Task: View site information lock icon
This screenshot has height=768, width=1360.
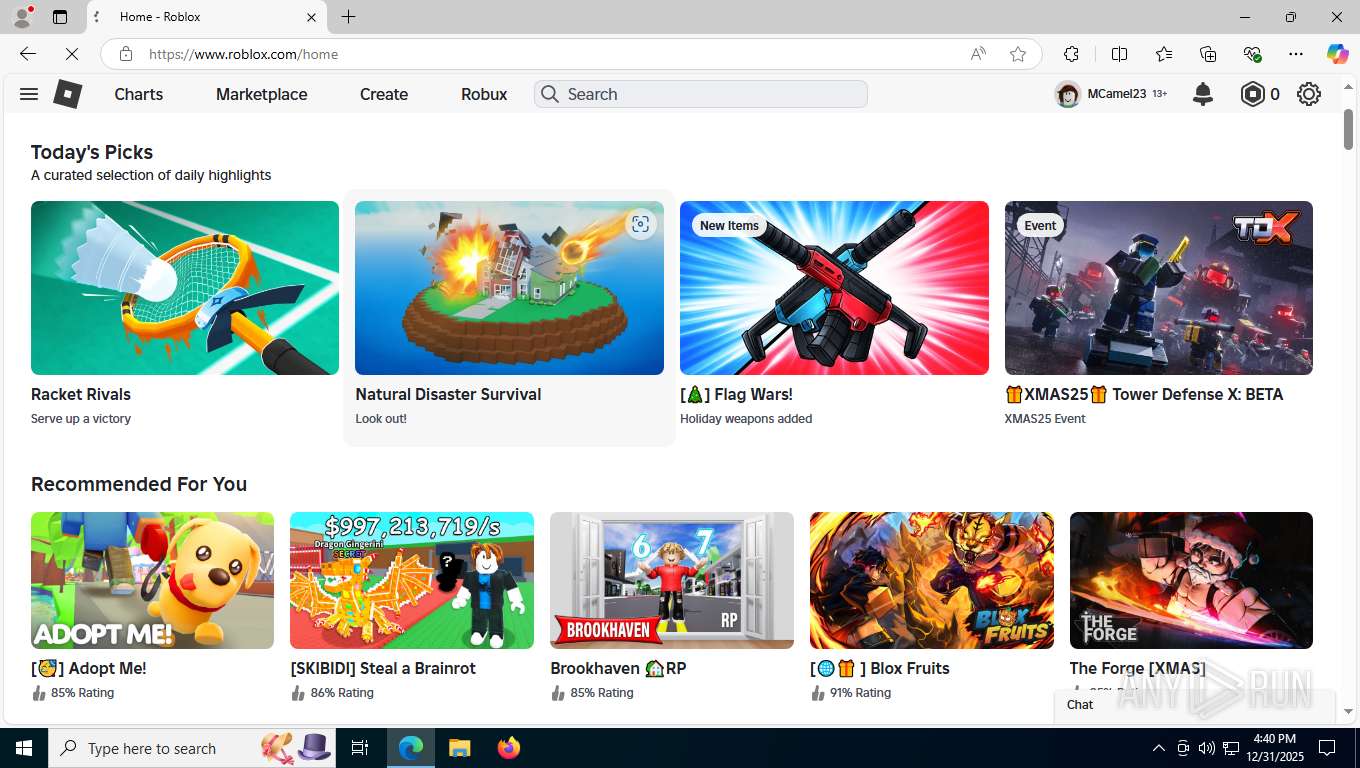Action: [125, 54]
